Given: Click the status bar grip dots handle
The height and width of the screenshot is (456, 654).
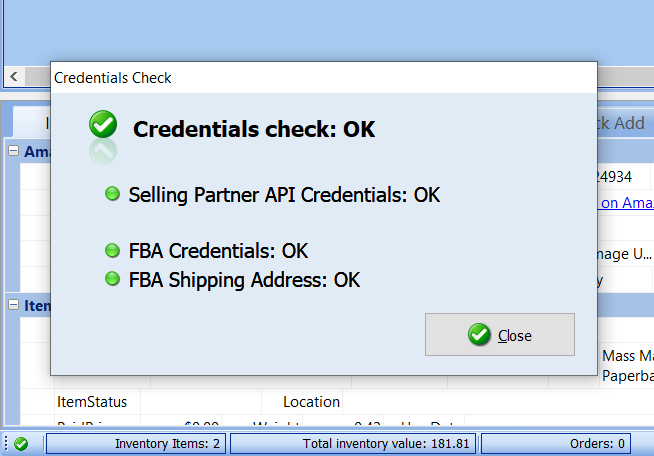Looking at the screenshot, I should (x=6, y=443).
